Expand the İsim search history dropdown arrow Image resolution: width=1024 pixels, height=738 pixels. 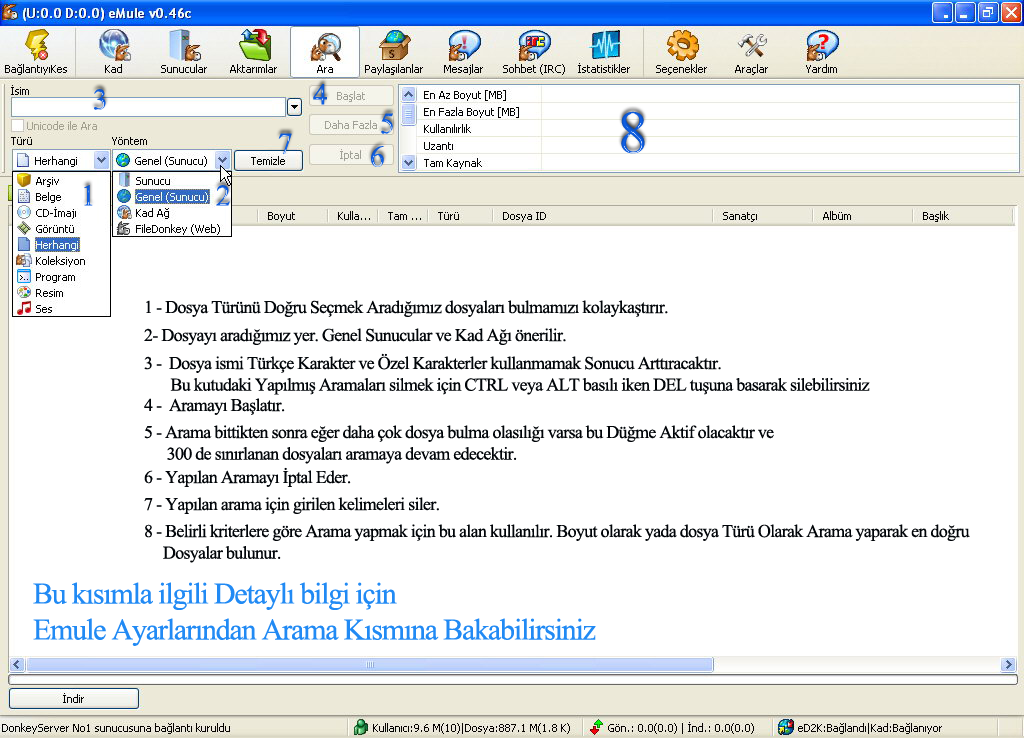coord(295,107)
